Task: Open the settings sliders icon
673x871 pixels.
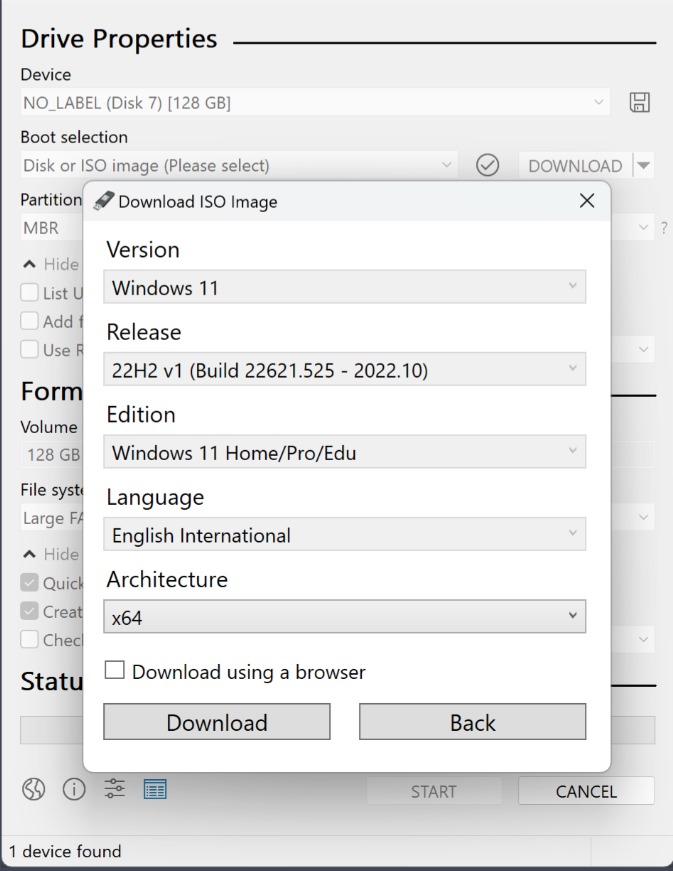Action: pos(114,789)
